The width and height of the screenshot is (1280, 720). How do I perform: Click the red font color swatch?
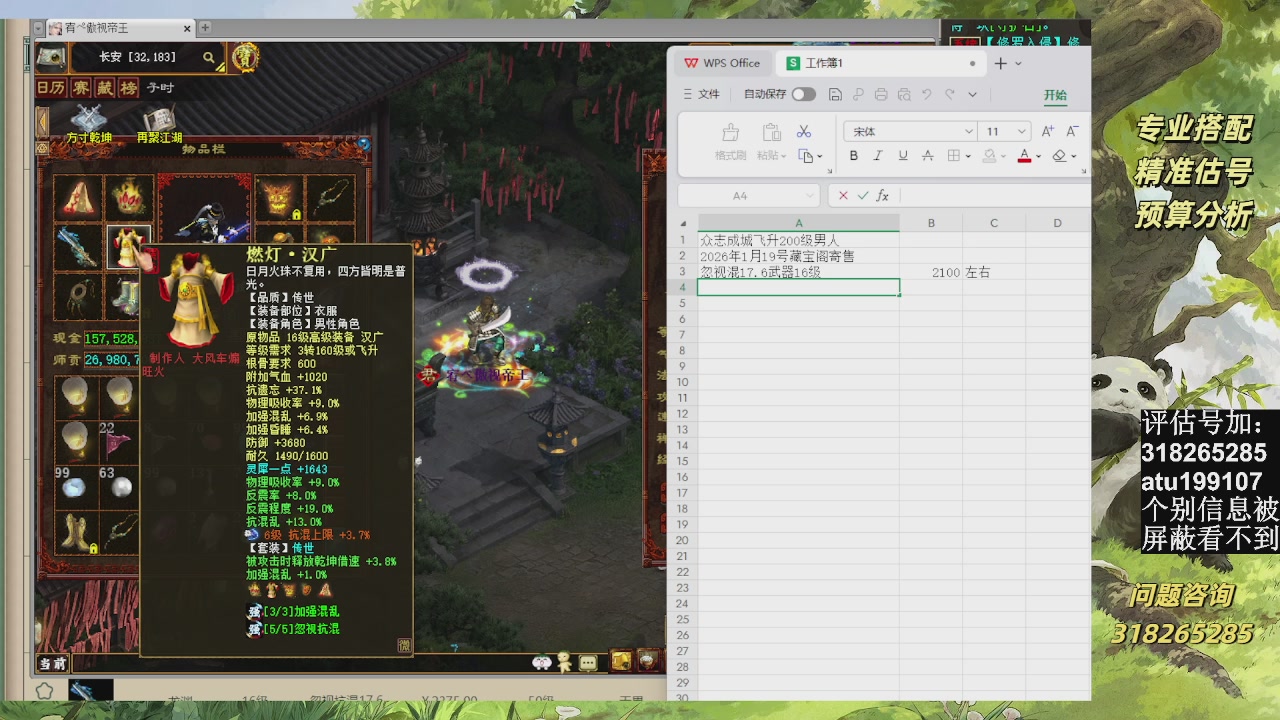[1024, 156]
